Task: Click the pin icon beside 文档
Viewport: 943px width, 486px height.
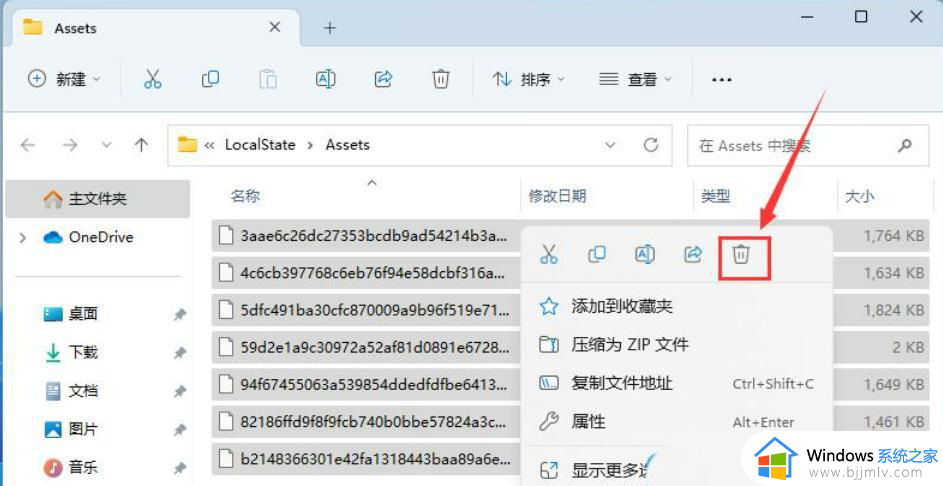Action: (x=179, y=391)
